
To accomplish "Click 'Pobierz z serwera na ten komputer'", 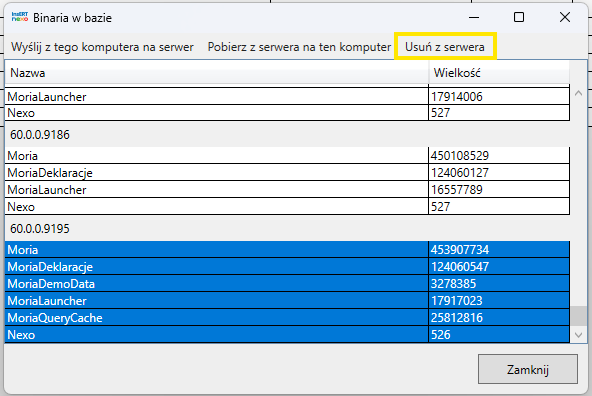I will click(299, 47).
